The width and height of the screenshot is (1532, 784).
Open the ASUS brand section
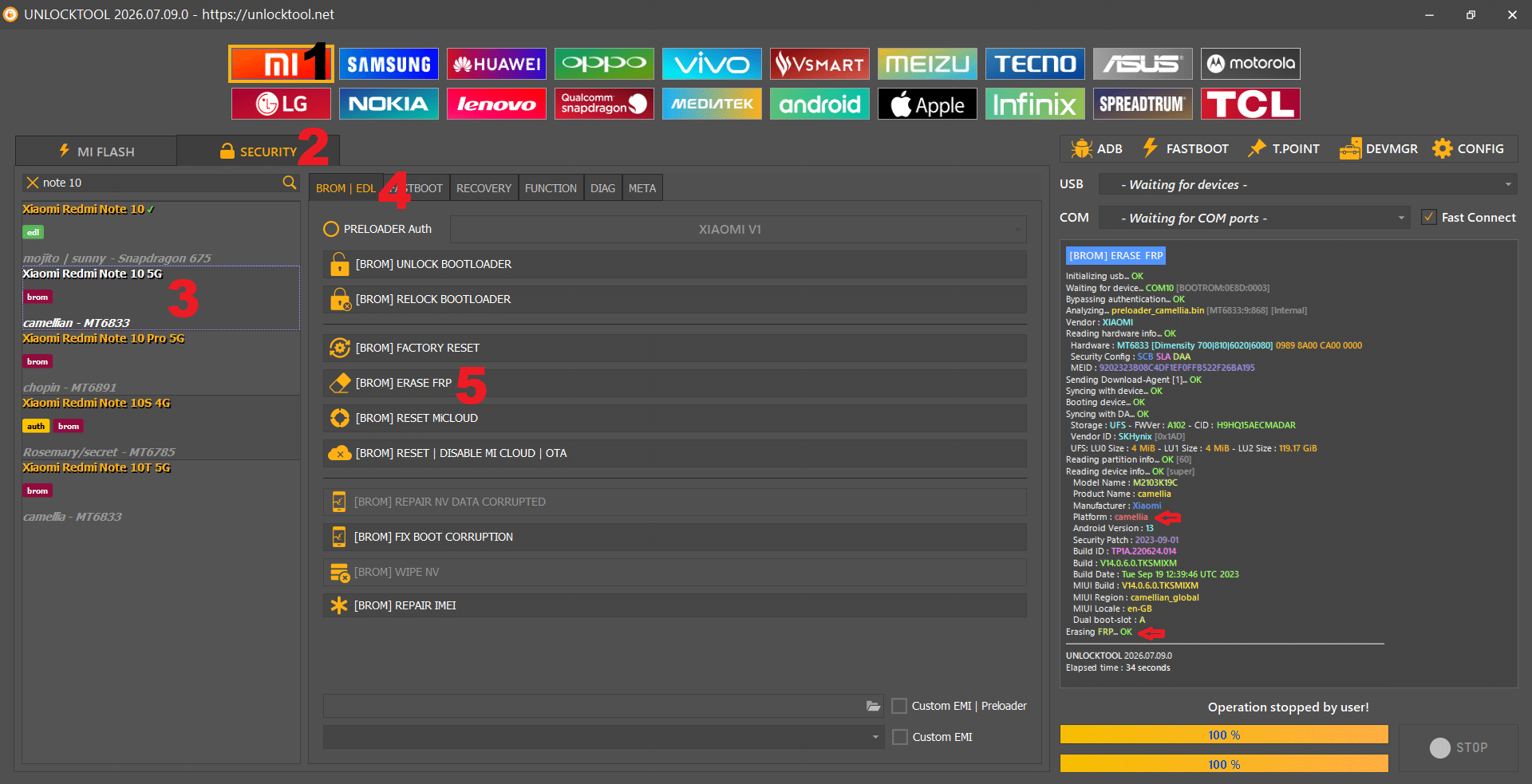[x=1143, y=64]
